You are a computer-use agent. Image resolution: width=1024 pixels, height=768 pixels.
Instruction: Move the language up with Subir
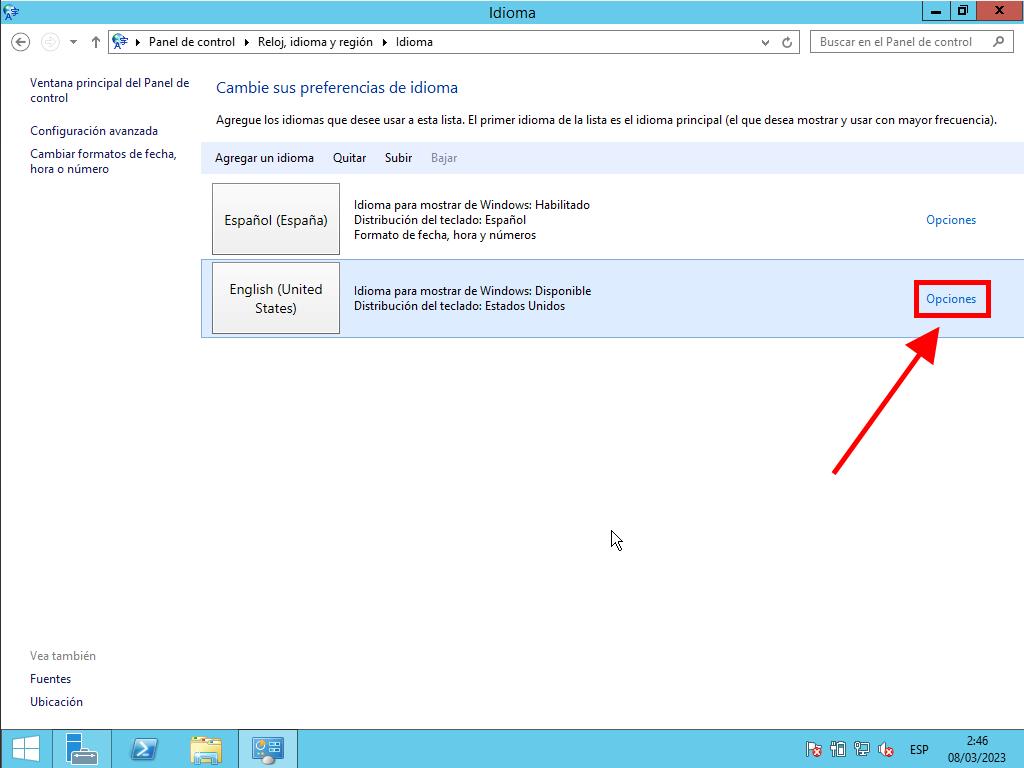coord(398,158)
